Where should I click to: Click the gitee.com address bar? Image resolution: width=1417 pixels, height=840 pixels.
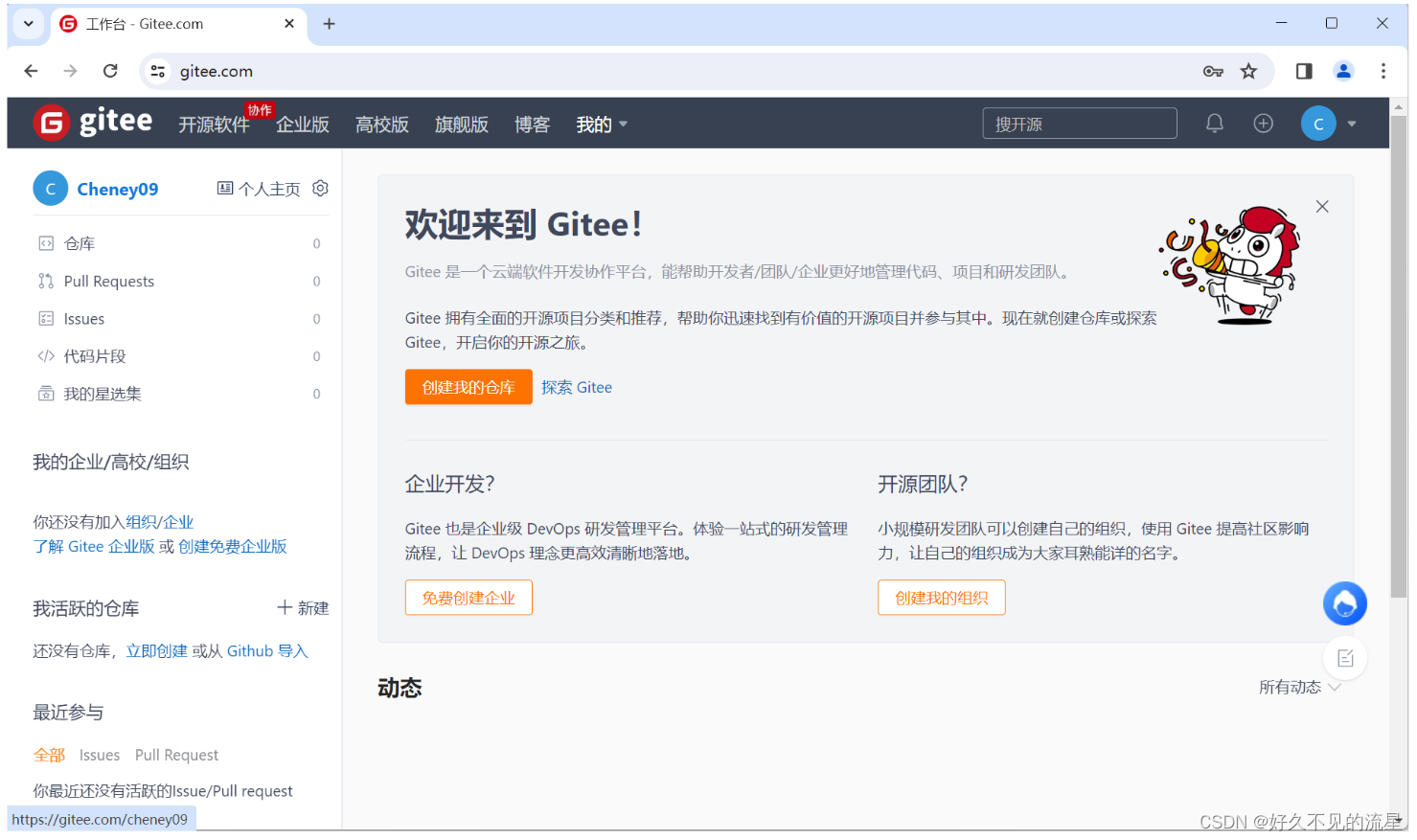[709, 71]
